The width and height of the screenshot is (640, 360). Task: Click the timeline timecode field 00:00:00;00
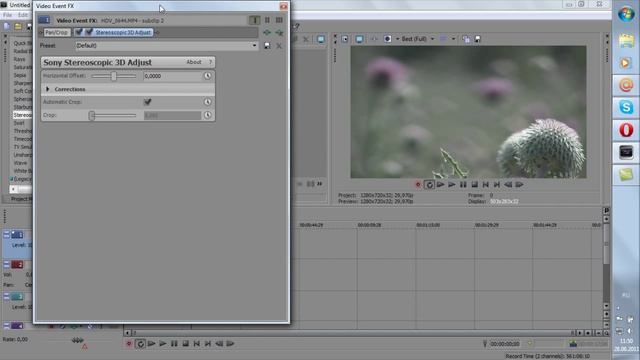point(505,344)
